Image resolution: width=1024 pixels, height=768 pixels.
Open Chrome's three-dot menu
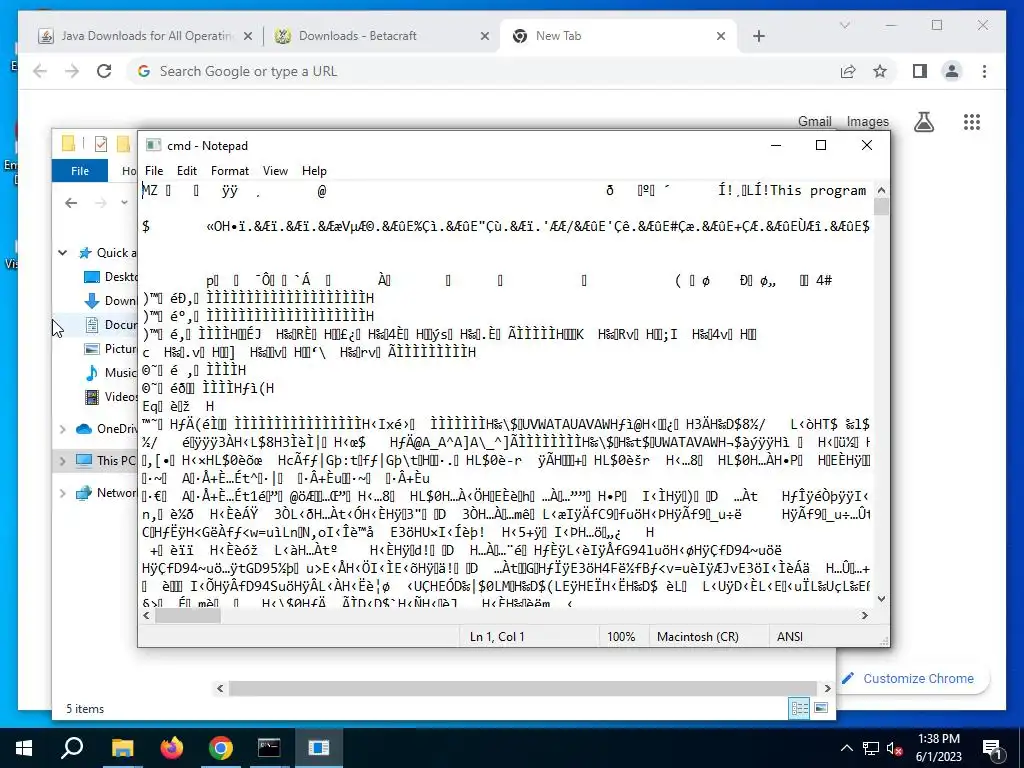coord(984,71)
